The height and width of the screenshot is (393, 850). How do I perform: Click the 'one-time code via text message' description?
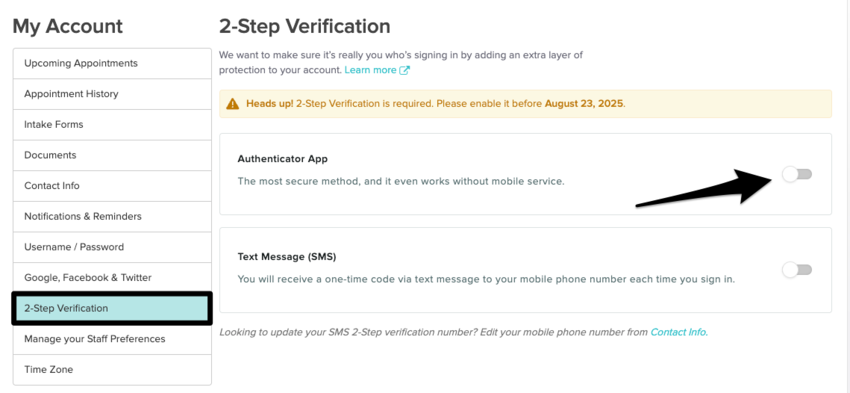(x=486, y=279)
